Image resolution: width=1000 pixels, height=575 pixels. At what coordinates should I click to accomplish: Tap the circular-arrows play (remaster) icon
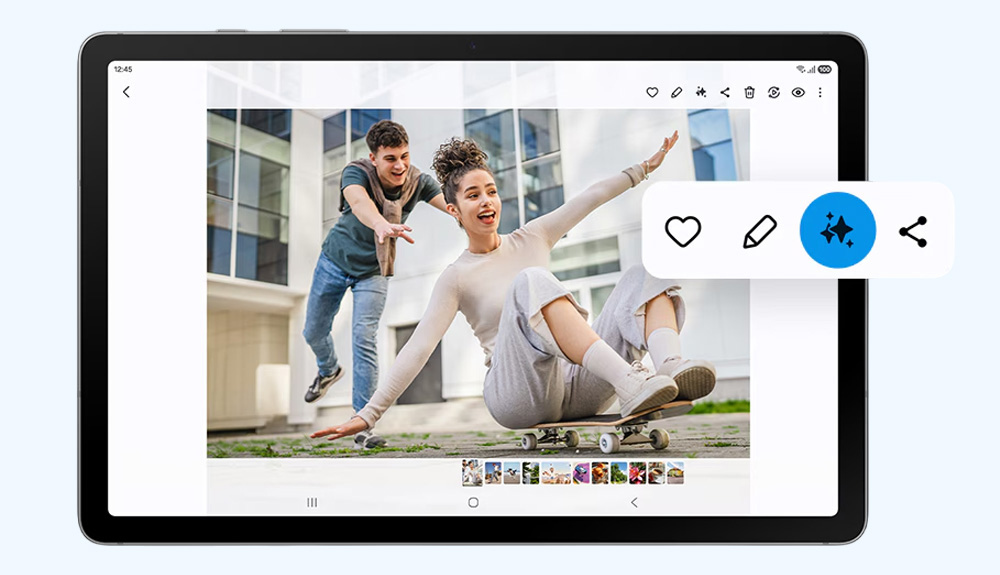pos(774,92)
